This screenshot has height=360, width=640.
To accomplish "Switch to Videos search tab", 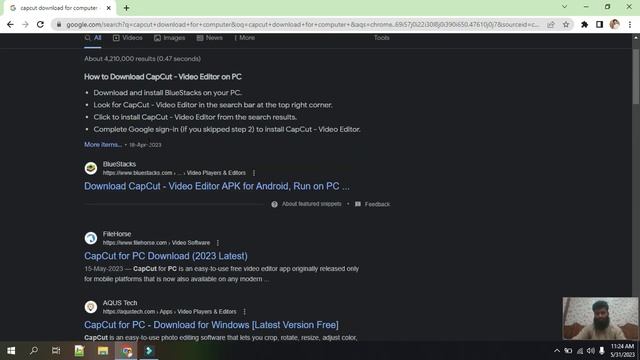I will (x=128, y=38).
